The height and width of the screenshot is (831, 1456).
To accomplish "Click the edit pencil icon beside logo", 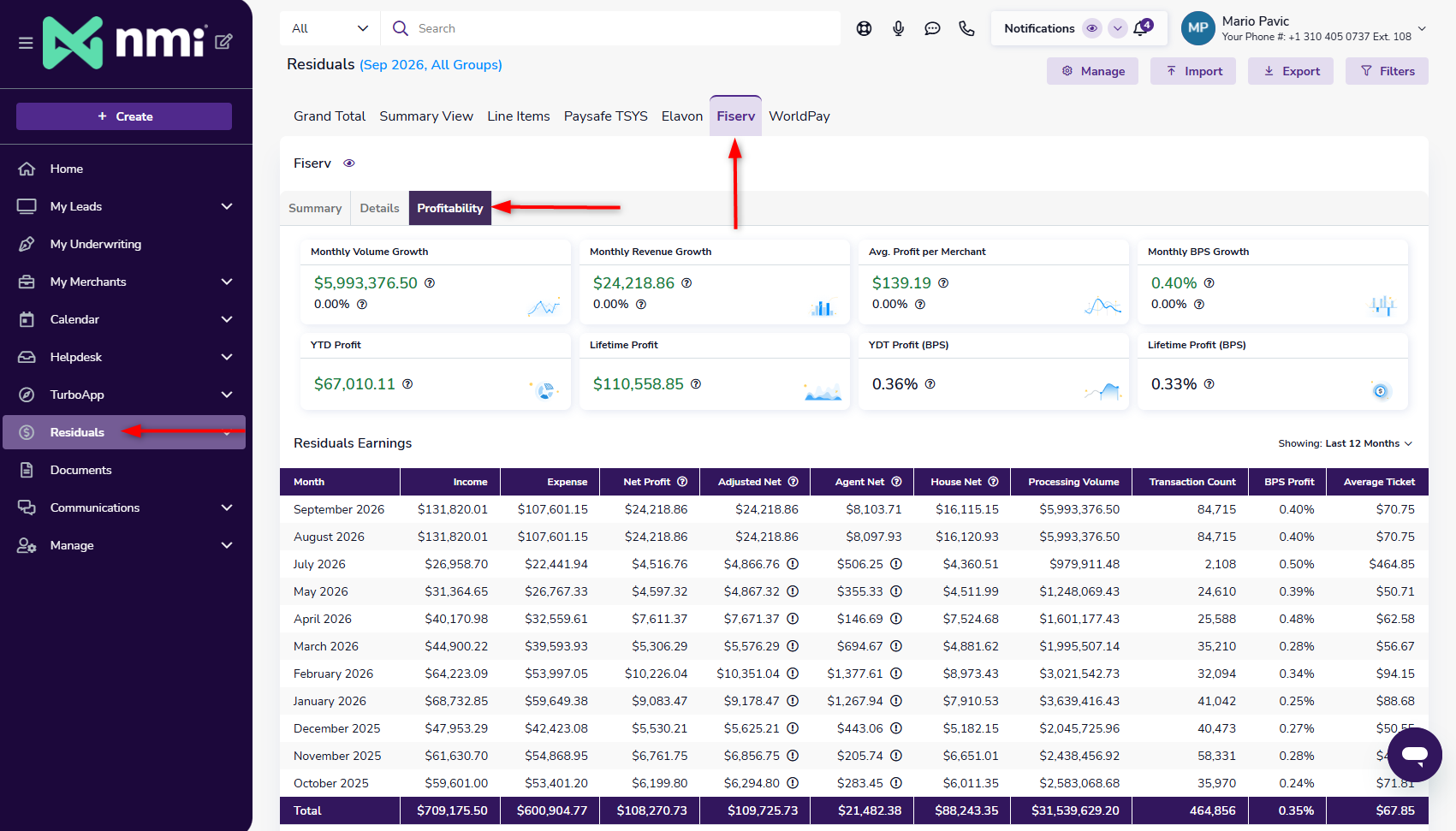I will 224,41.
